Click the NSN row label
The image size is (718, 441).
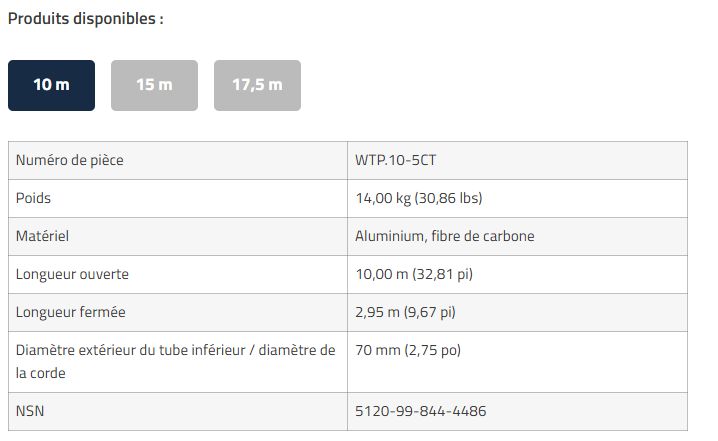(x=31, y=411)
